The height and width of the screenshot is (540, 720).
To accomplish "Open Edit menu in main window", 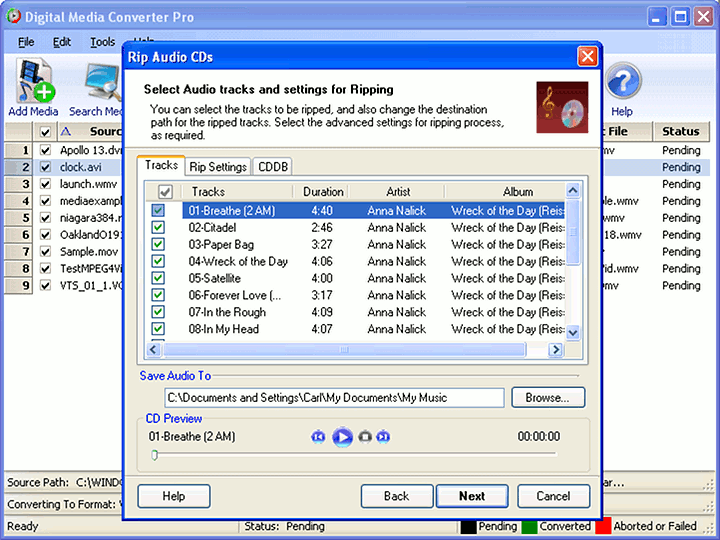I will tap(62, 42).
